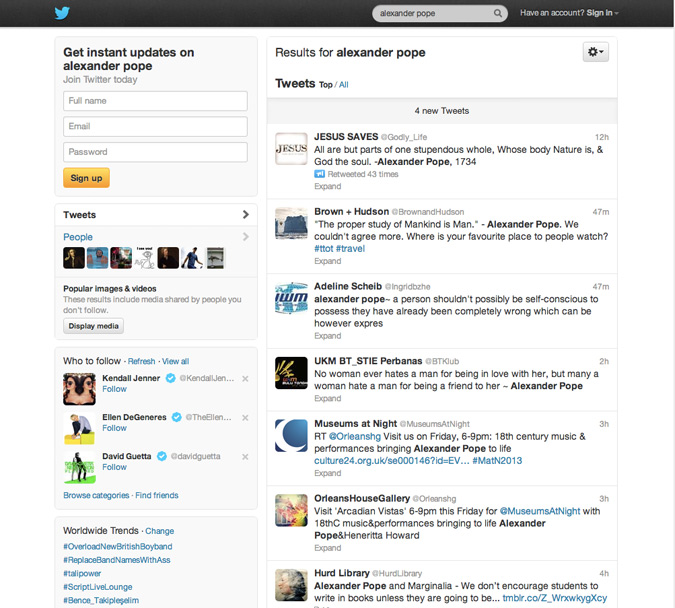The image size is (675, 608).
Task: Open the UKM BT_STIE Perbanas avatar
Action: (x=291, y=373)
